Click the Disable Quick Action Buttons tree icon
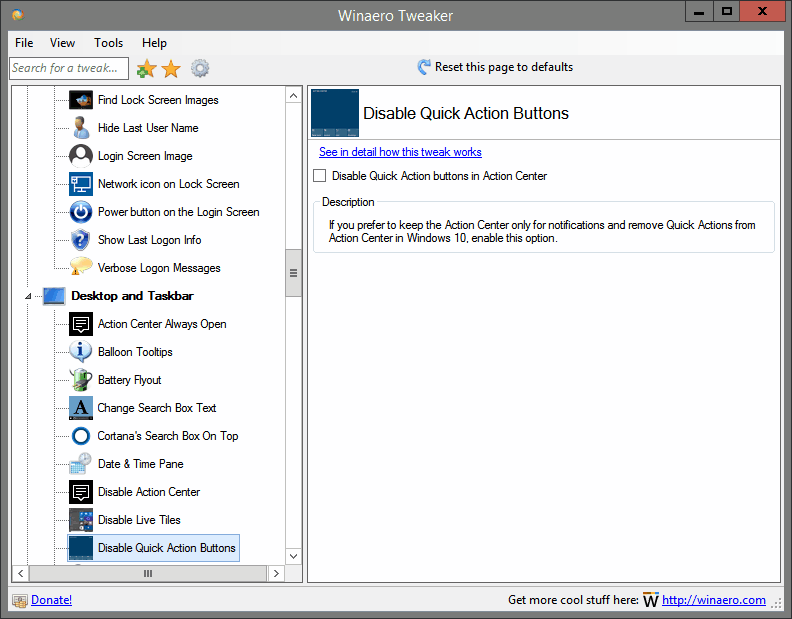This screenshot has width=792, height=619. click(x=81, y=548)
